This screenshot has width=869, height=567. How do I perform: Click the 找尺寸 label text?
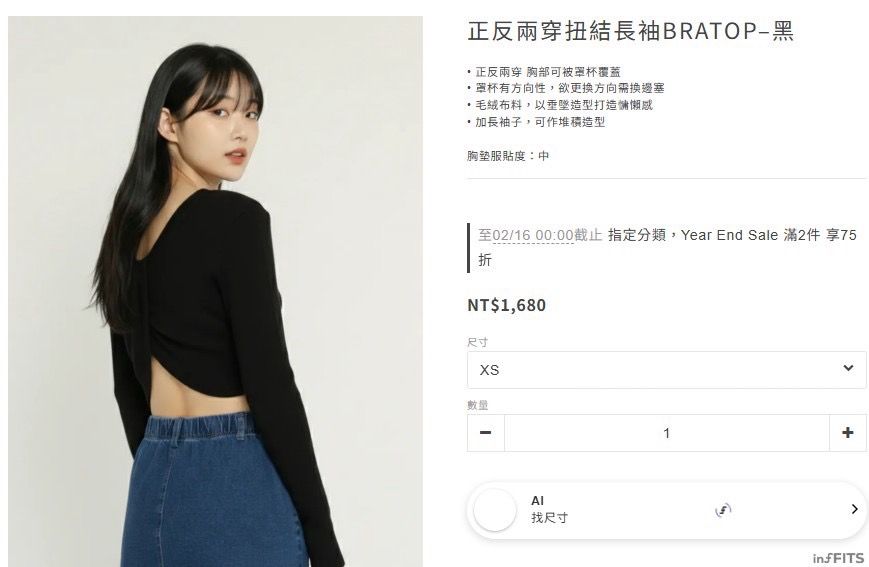coord(549,518)
